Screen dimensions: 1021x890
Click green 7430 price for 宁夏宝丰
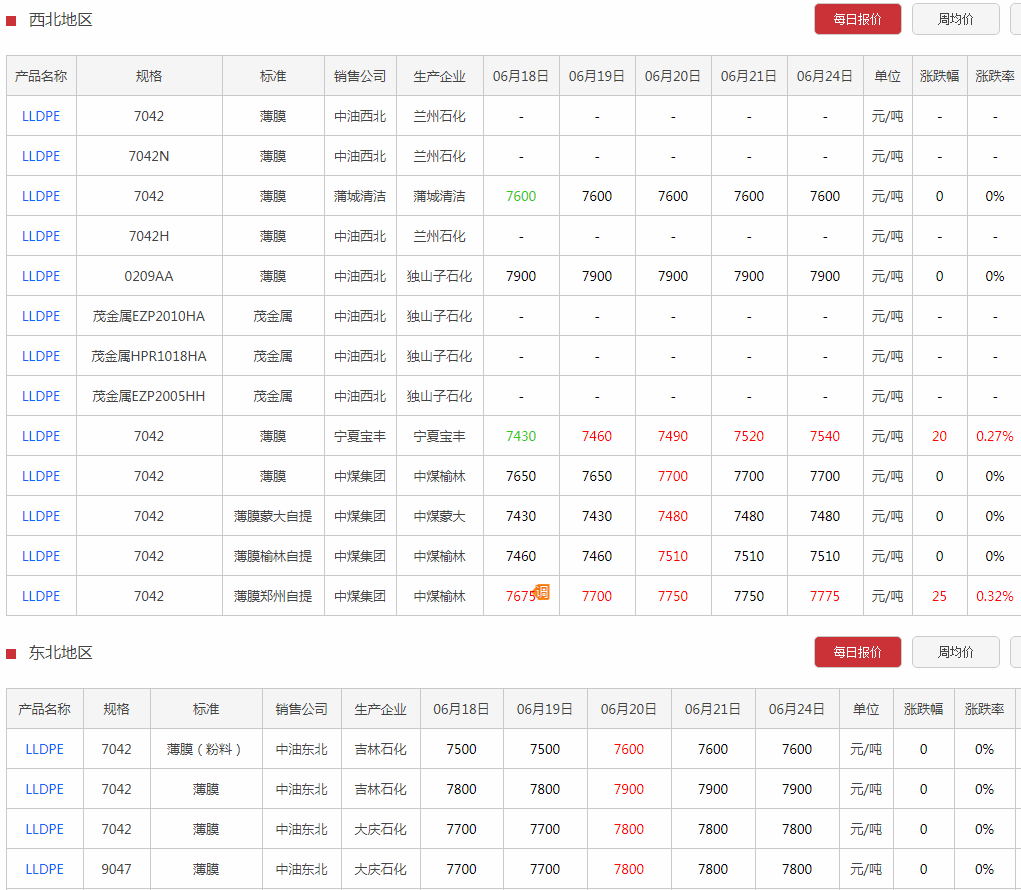[521, 436]
